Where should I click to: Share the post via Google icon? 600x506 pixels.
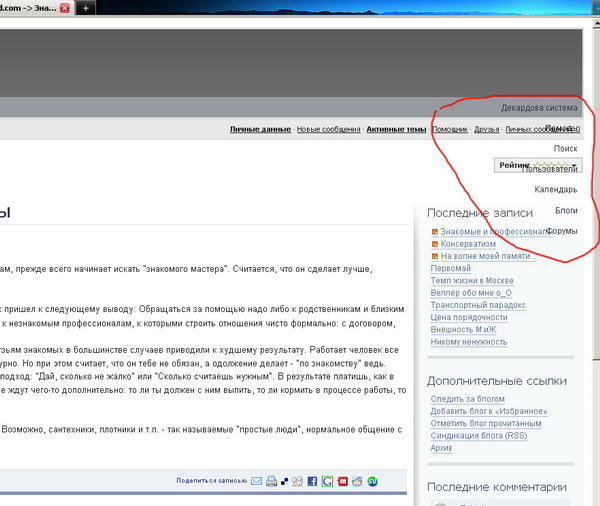point(327,481)
